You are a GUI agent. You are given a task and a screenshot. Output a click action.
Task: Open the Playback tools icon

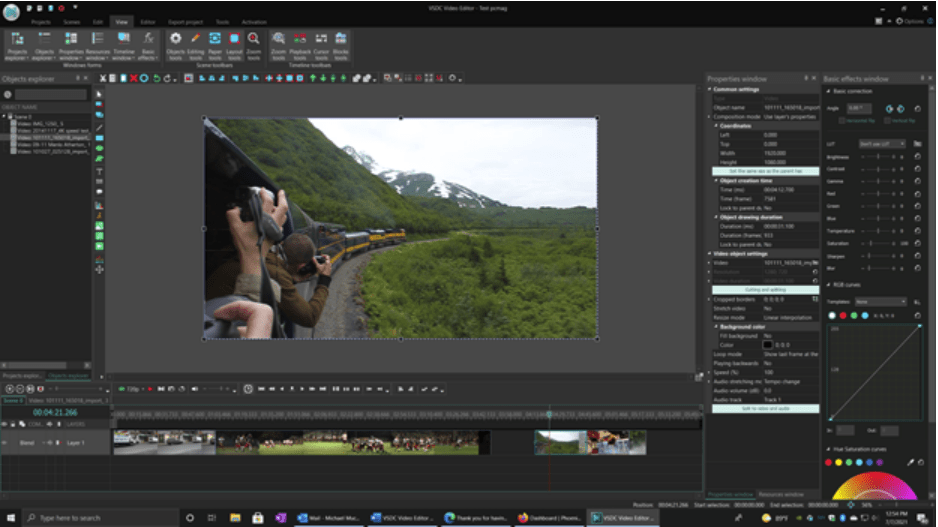point(300,40)
